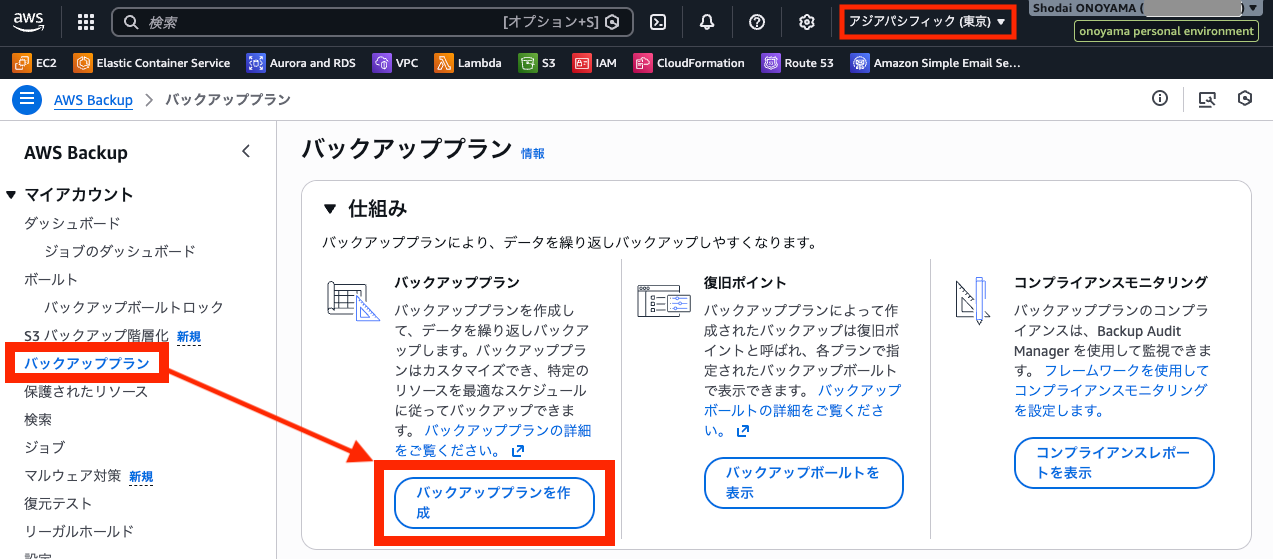Select バックアッププラン in sidebar
The height and width of the screenshot is (559, 1273).
tap(86, 363)
